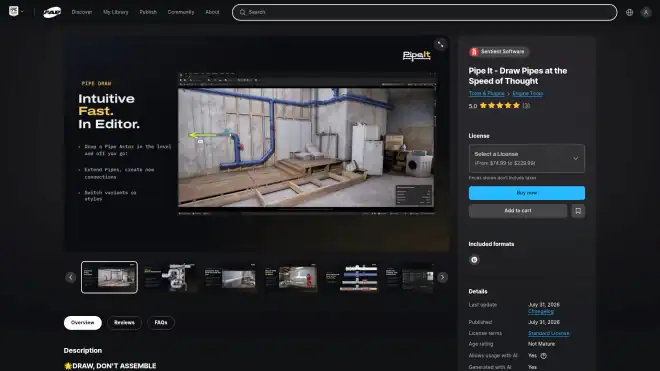The image size is (660, 371).
Task: Click the Buy now button
Action: pyautogui.click(x=527, y=193)
